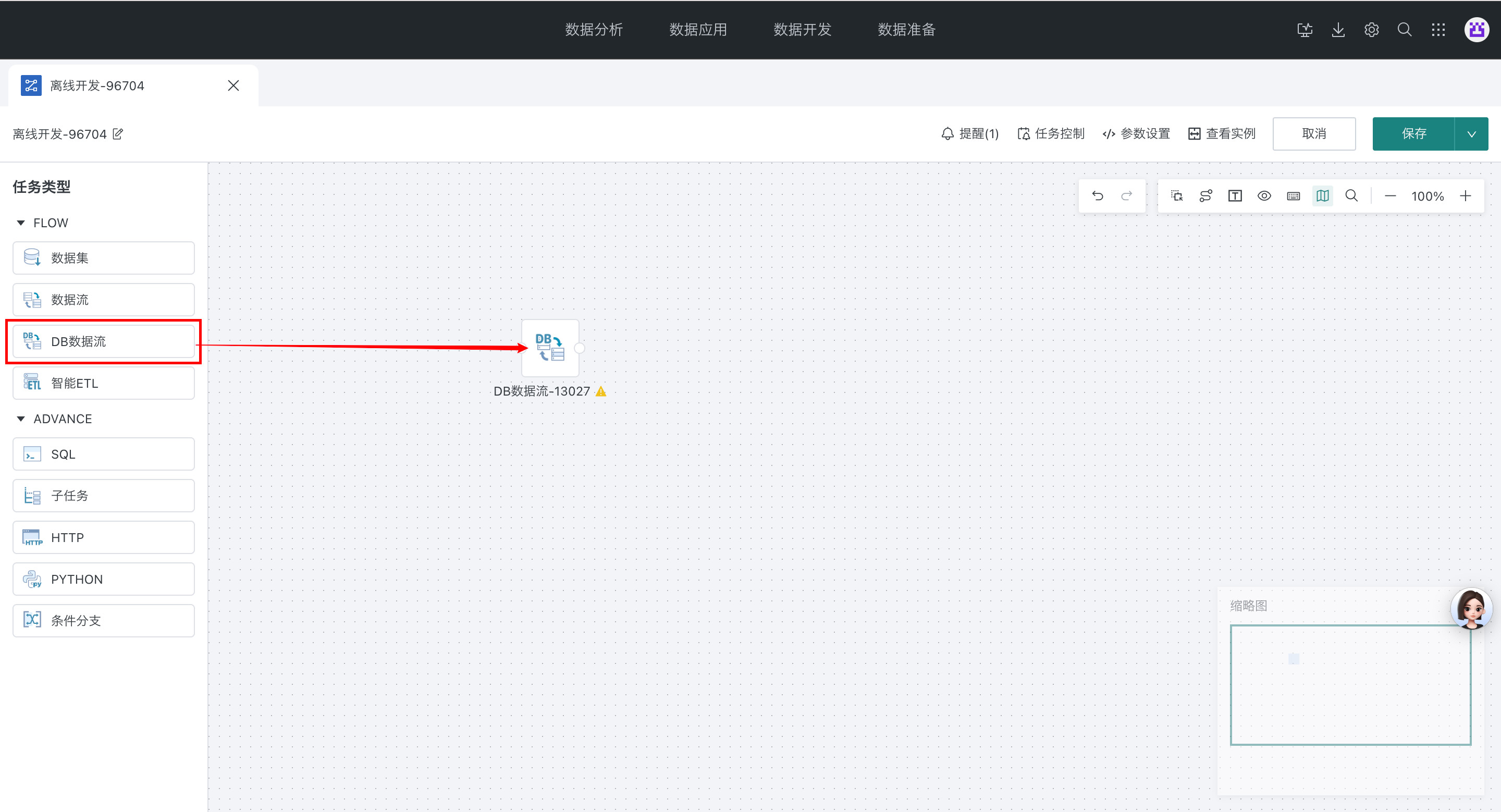
Task: Collapse the FLOW task category
Action: (x=21, y=223)
